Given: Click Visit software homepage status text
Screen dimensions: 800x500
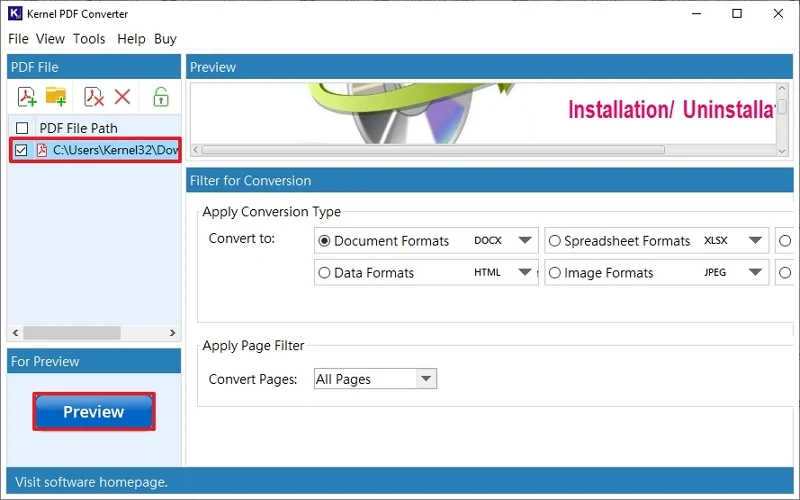Looking at the screenshot, I should coord(91,482).
